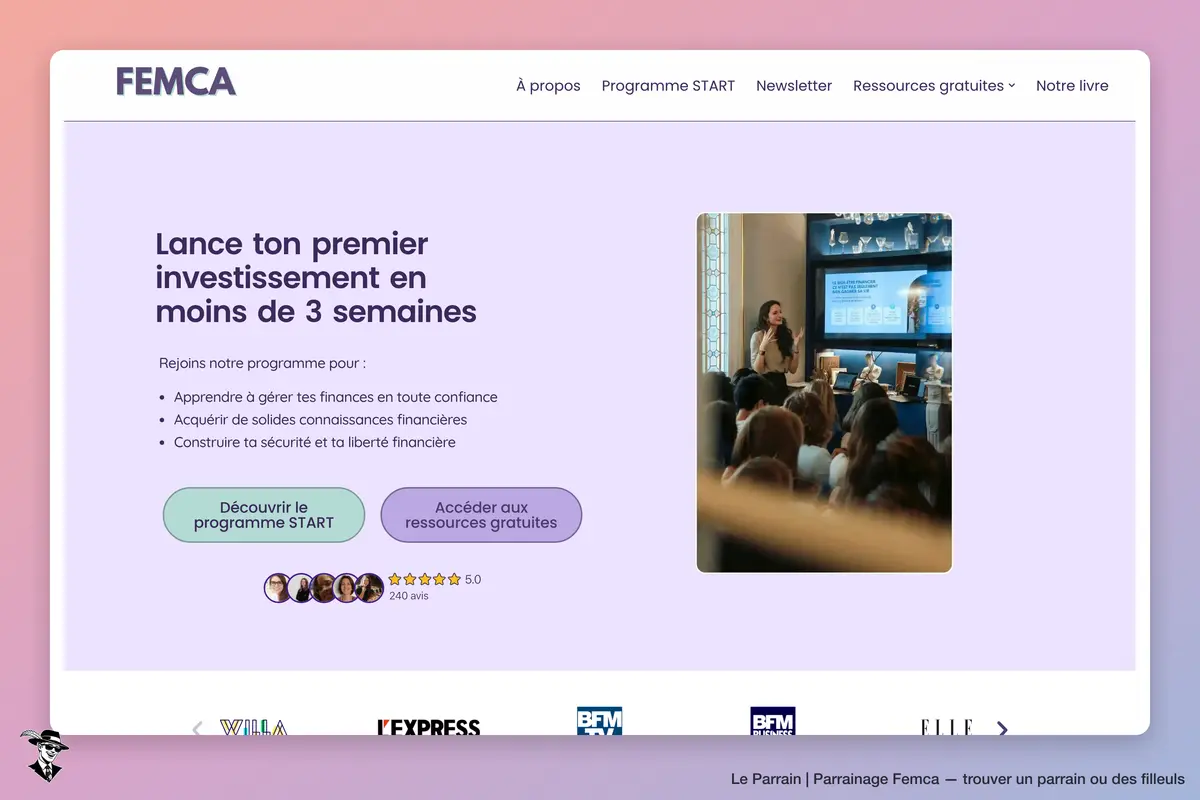Go to Programme START menu item
The height and width of the screenshot is (800, 1200).
[x=668, y=86]
